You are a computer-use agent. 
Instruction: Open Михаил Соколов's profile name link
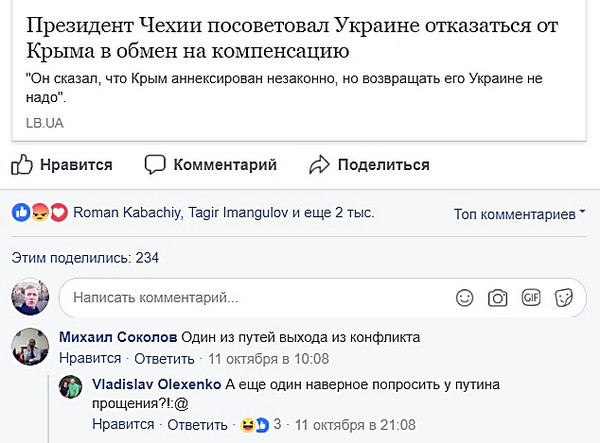coord(117,336)
